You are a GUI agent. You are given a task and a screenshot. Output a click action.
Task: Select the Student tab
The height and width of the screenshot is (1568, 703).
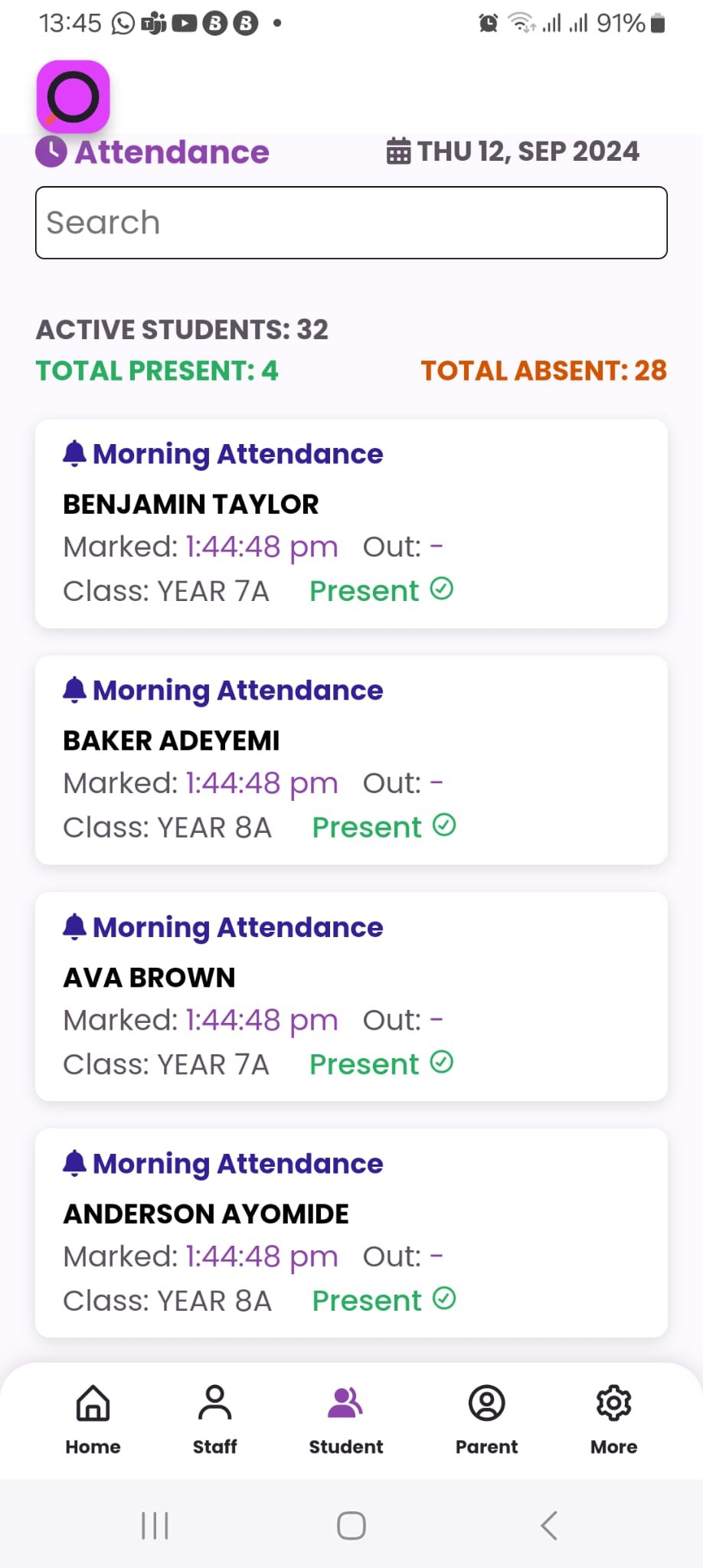[345, 1419]
